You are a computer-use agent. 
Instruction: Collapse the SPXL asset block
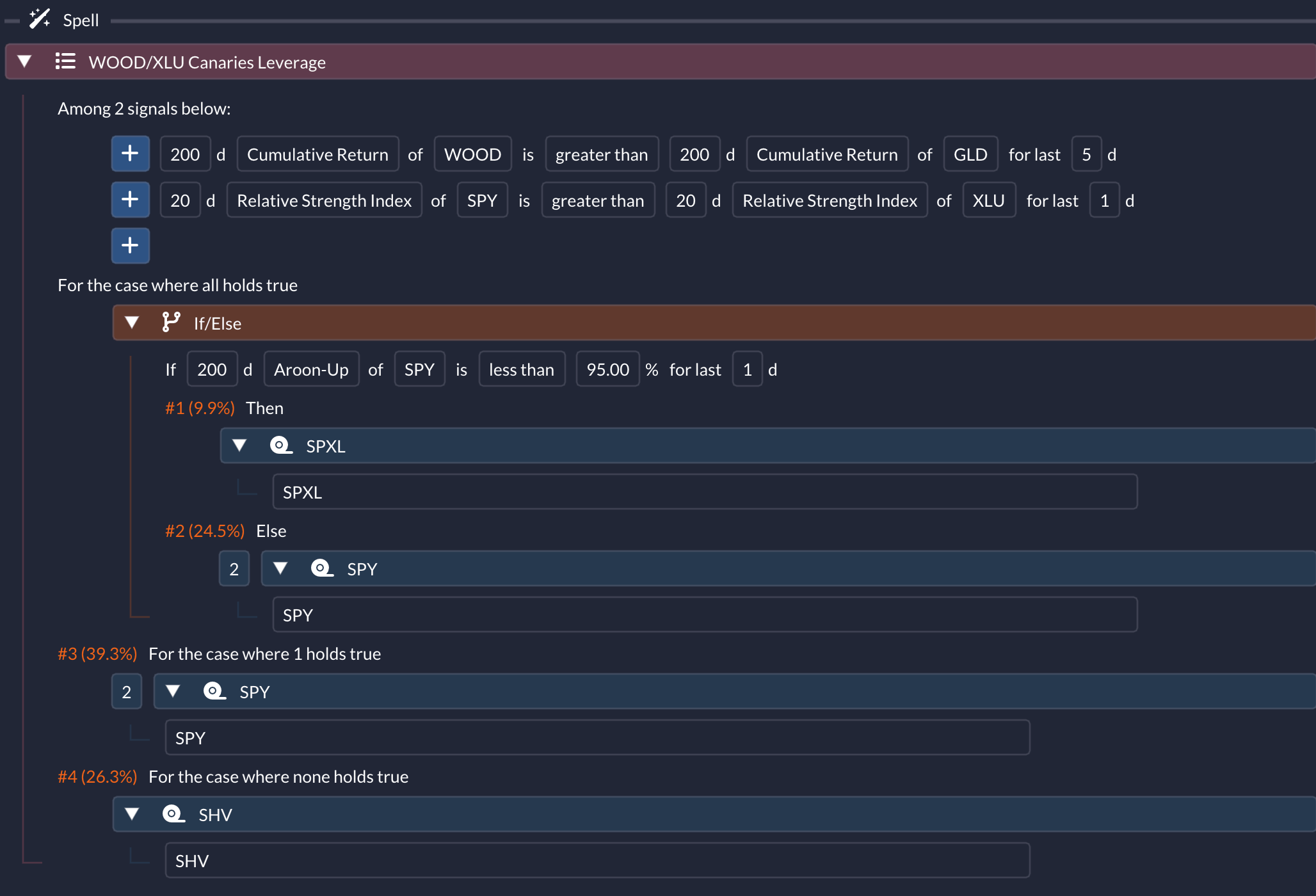239,445
